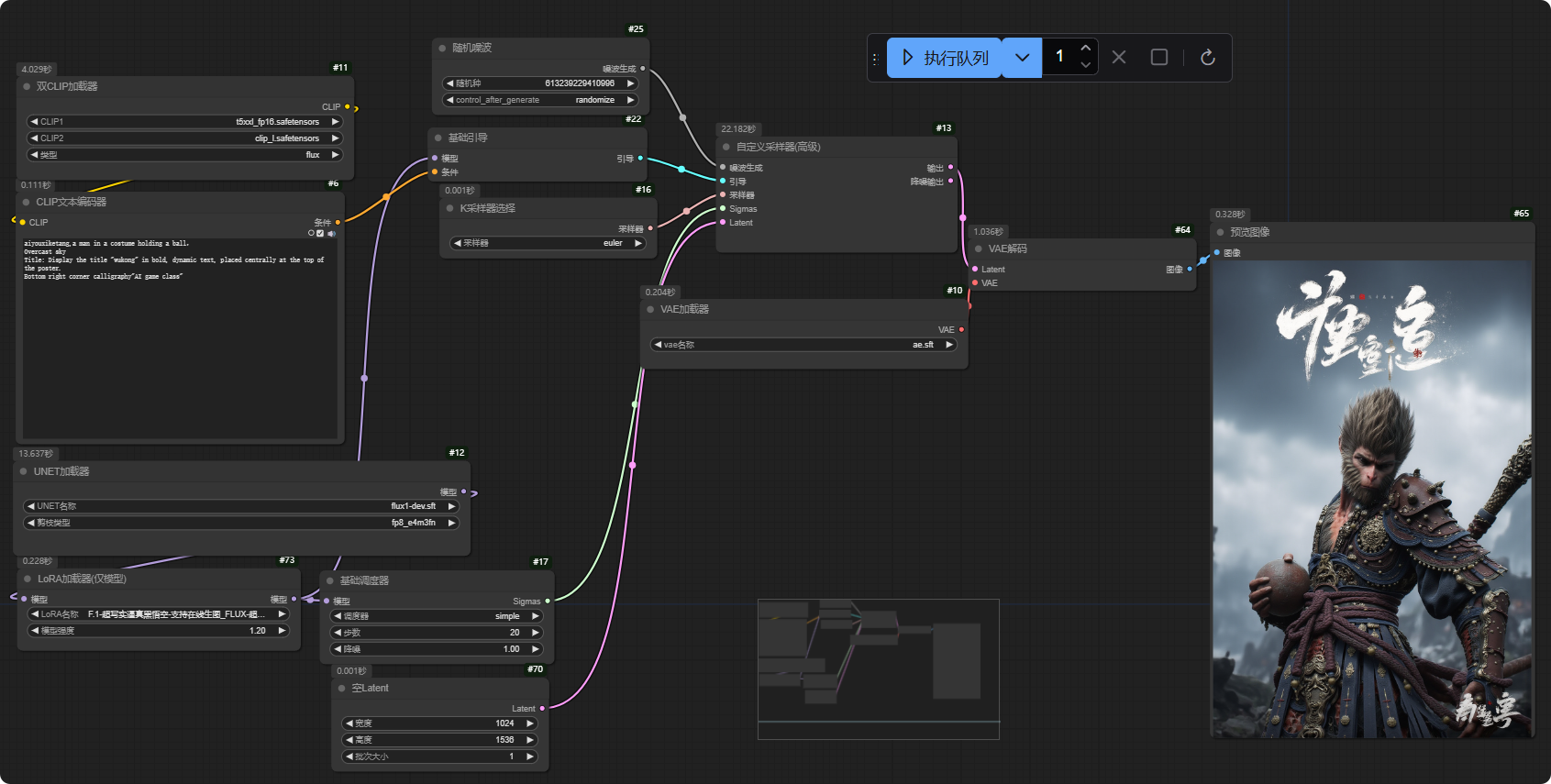Click the speaker icon above the prompt text
The image size is (1551, 784).
click(330, 233)
